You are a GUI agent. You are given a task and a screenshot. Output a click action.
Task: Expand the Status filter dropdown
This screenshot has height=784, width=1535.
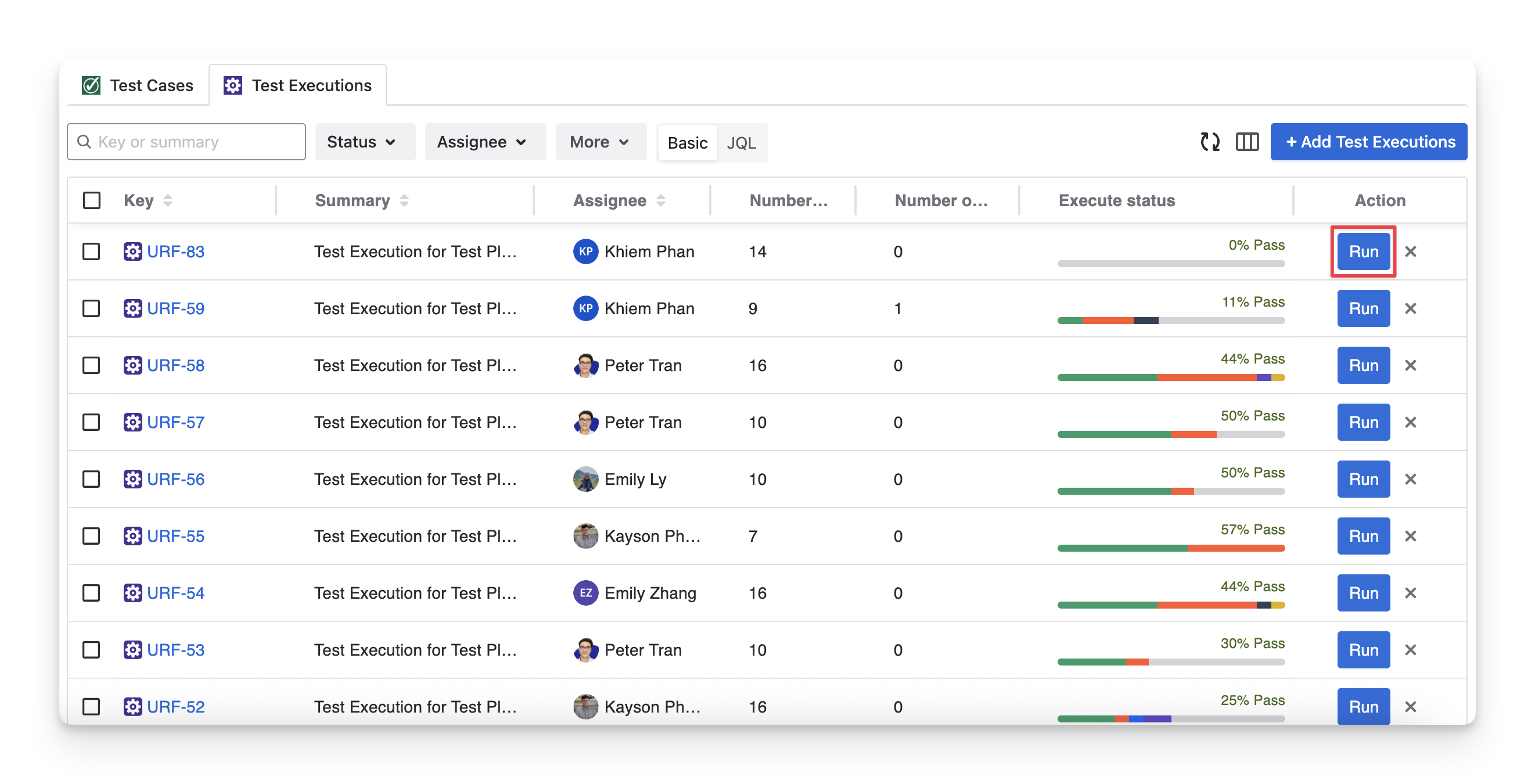tap(364, 142)
